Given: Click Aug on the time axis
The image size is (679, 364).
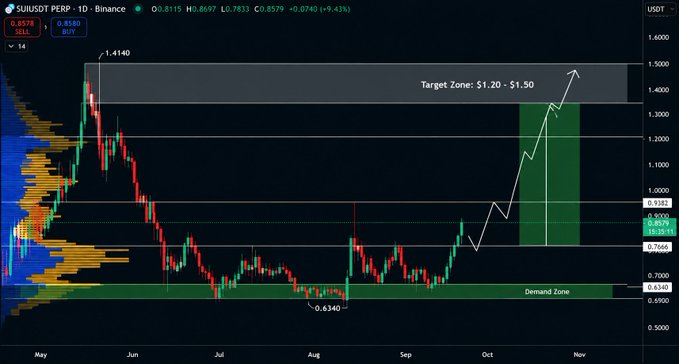Looking at the screenshot, I should 314,354.
